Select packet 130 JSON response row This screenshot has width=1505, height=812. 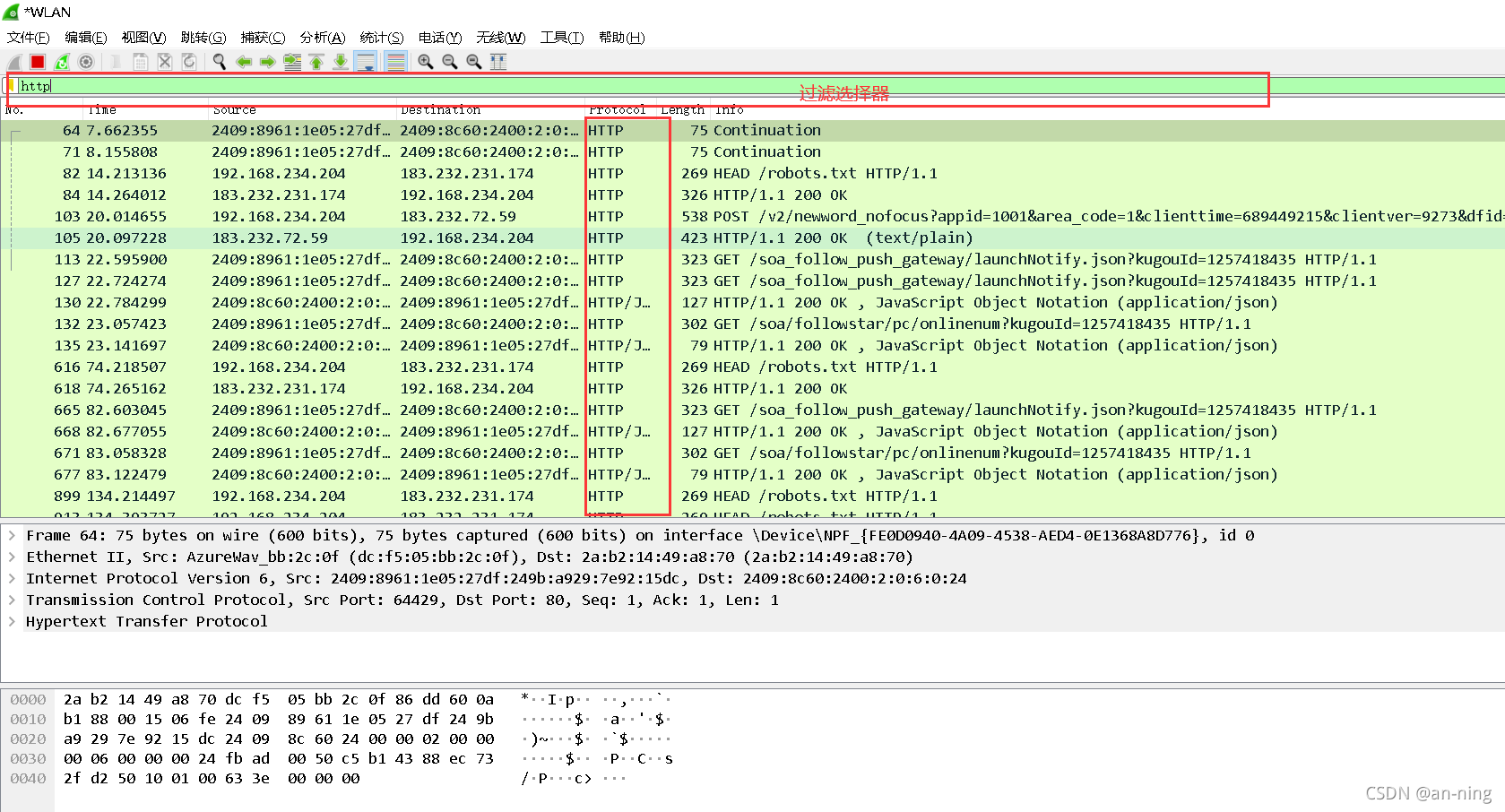pyautogui.click(x=752, y=302)
